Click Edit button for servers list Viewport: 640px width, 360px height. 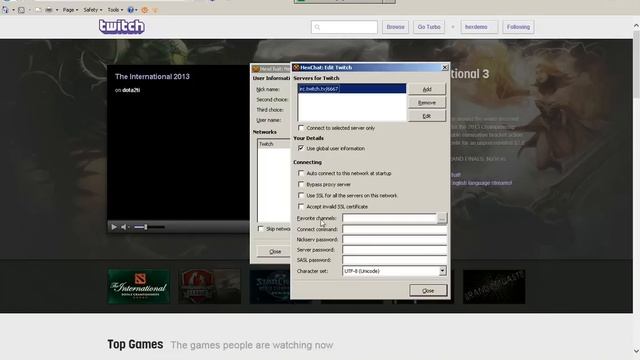(x=427, y=116)
